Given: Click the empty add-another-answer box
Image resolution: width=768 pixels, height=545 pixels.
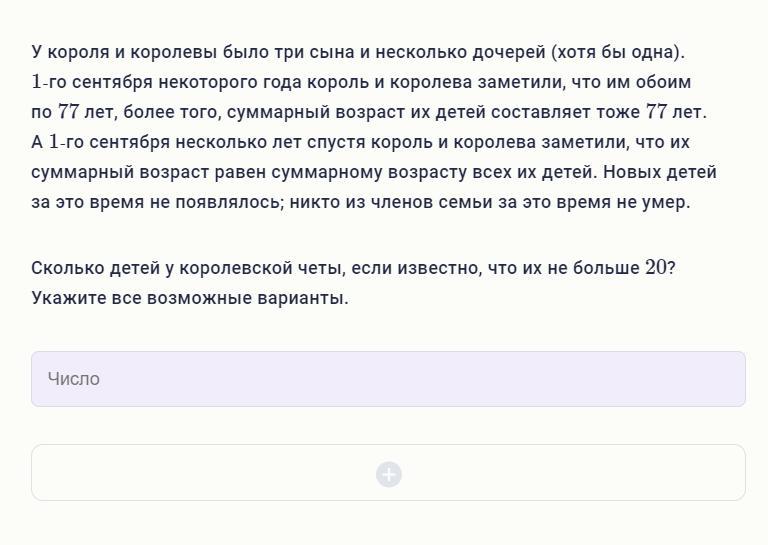Looking at the screenshot, I should (600, 473).
